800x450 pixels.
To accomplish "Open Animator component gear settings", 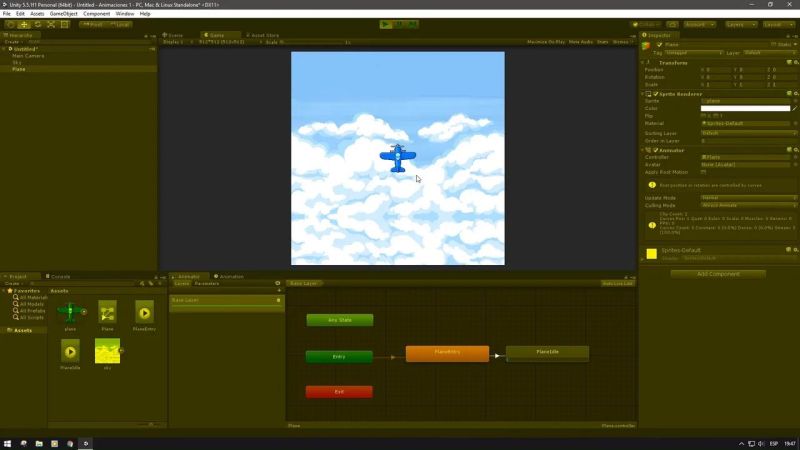I will pyautogui.click(x=795, y=150).
